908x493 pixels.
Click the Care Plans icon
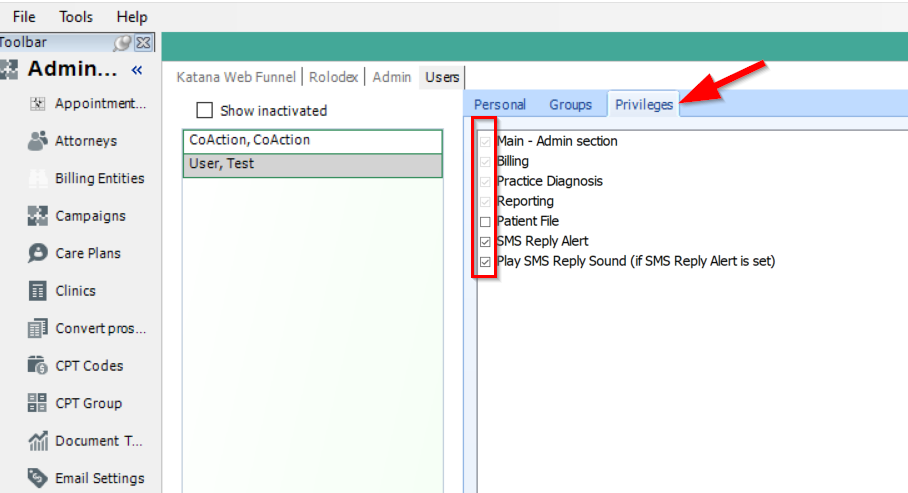click(x=38, y=253)
